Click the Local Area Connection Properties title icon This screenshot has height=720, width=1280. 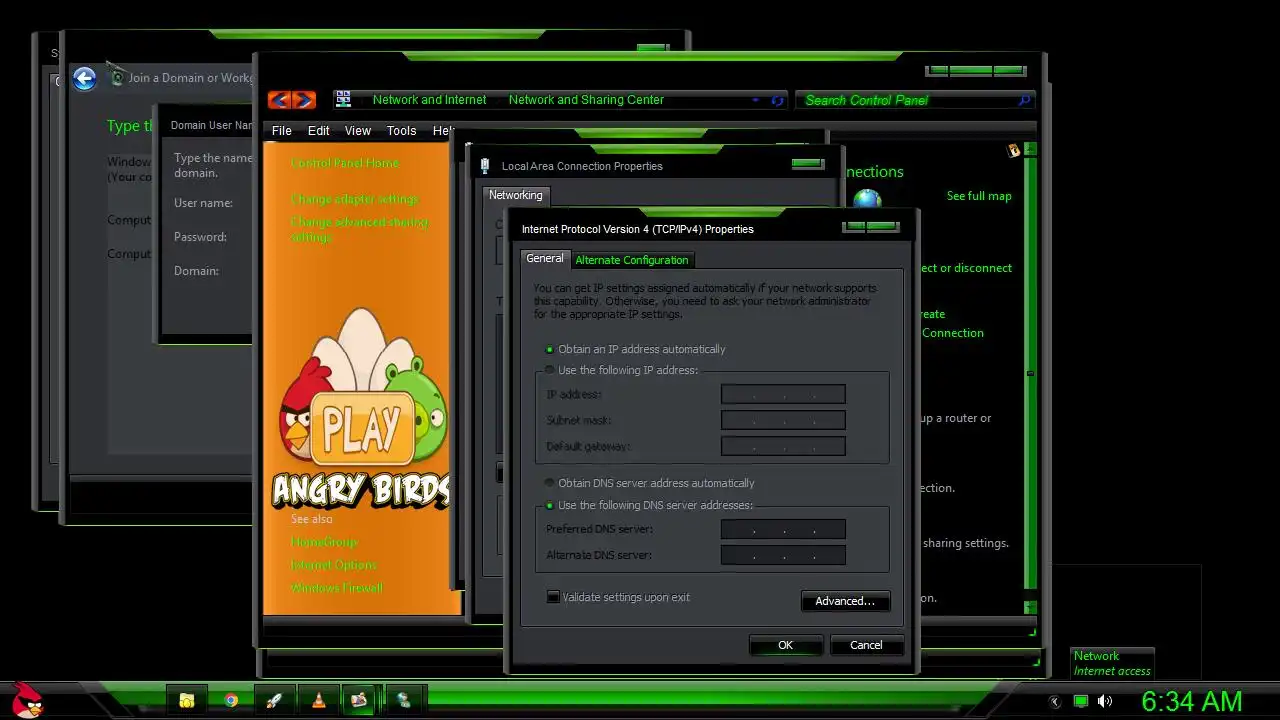coord(485,166)
